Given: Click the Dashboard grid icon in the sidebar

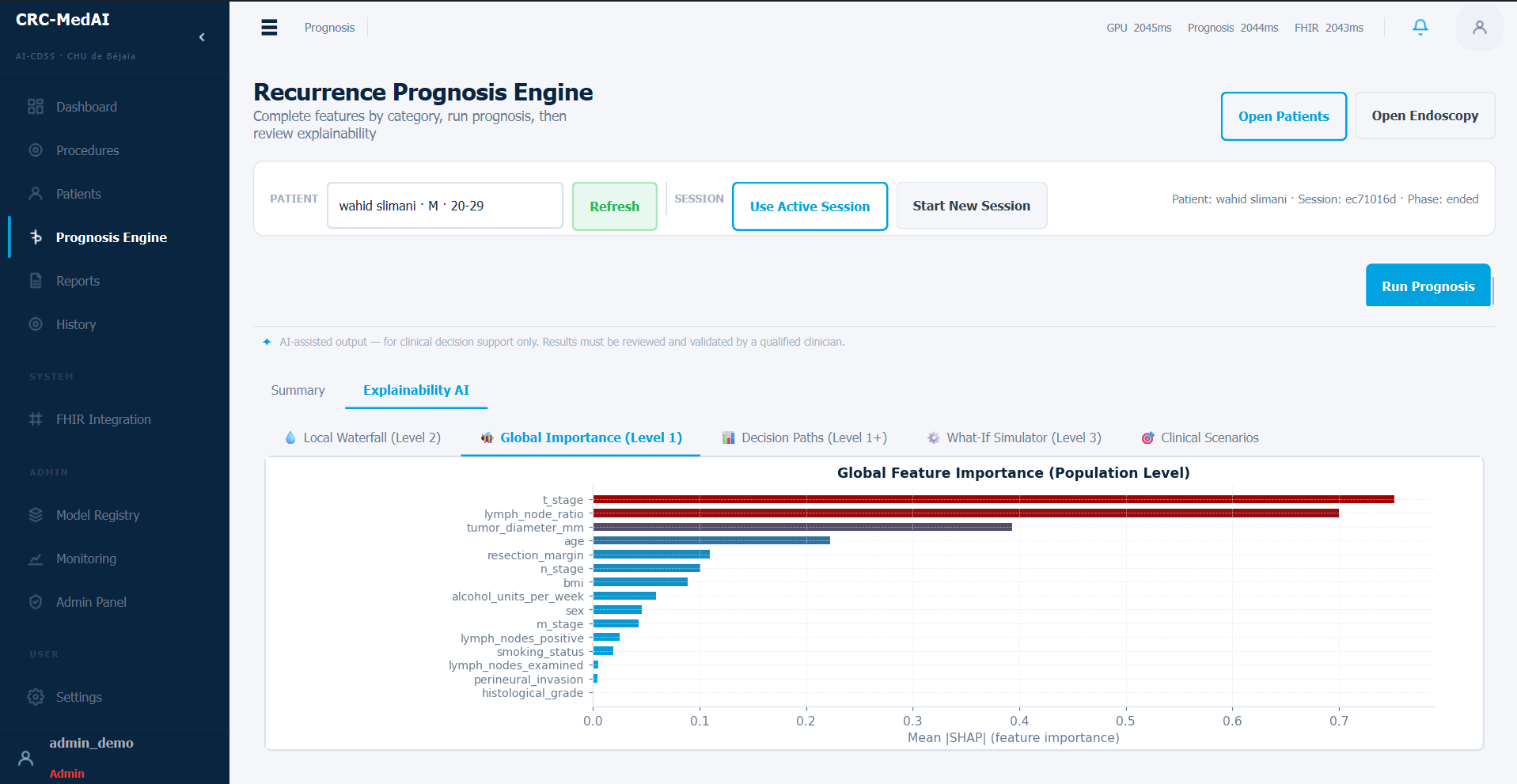Looking at the screenshot, I should coord(36,107).
